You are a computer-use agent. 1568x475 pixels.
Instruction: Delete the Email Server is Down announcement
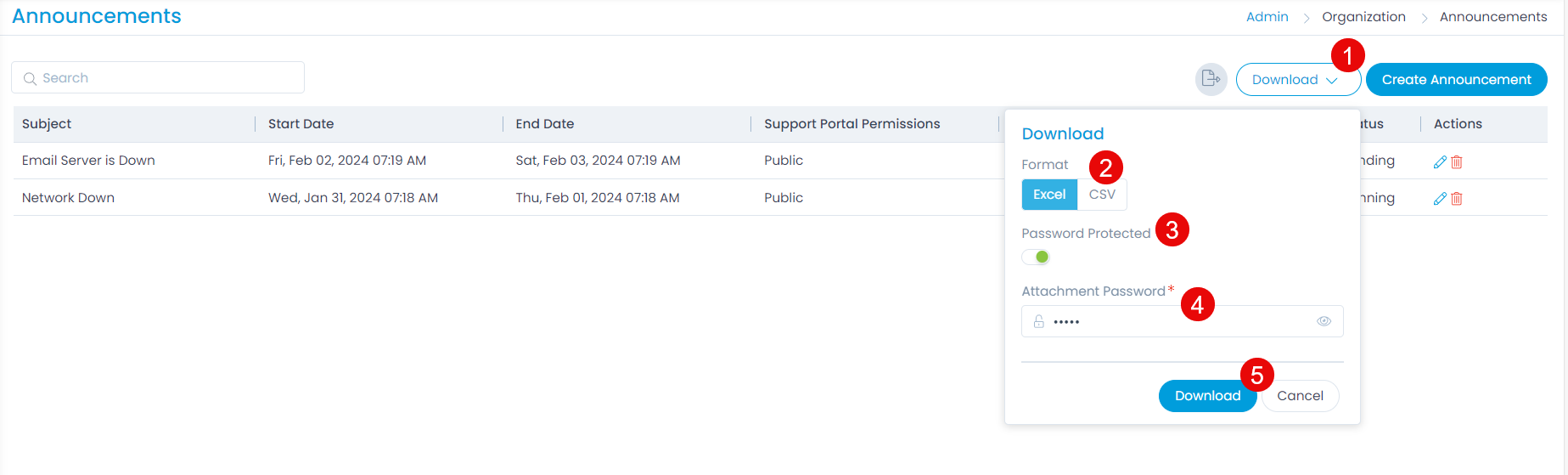(1457, 161)
